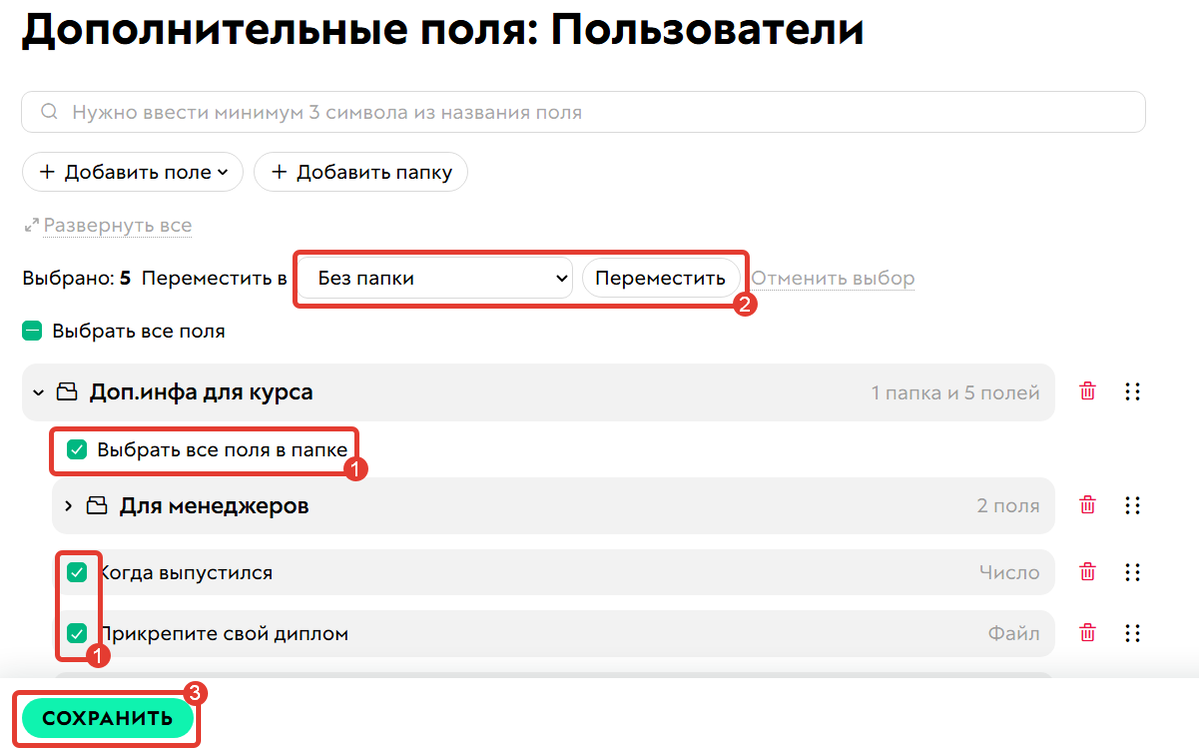Click the Число type label
Screen dimensions: 1199x748
1009,572
